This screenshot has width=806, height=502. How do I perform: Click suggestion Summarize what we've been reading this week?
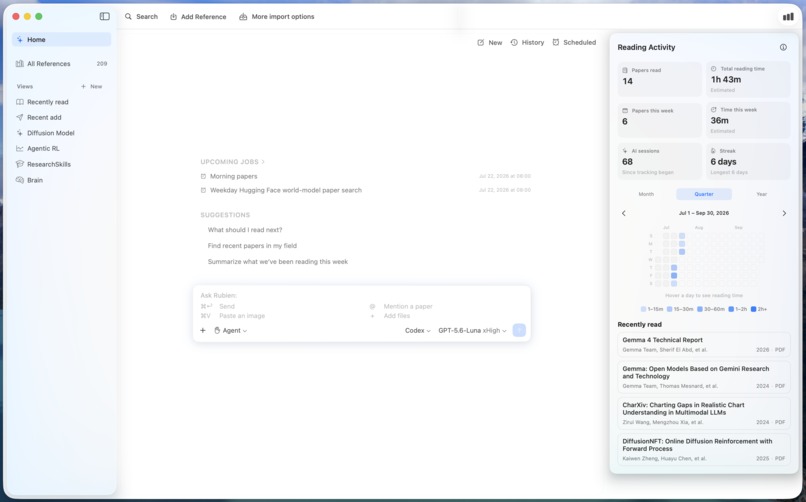(x=278, y=262)
